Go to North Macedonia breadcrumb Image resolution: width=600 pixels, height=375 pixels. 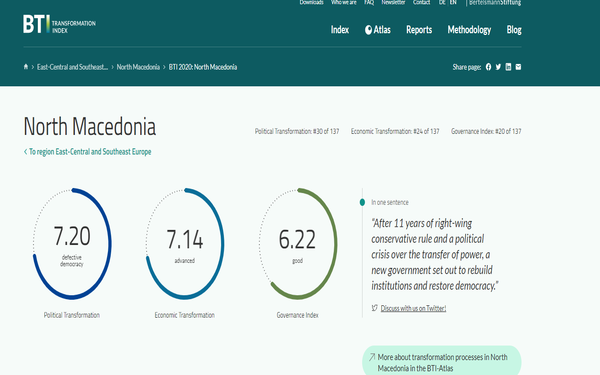(138, 67)
